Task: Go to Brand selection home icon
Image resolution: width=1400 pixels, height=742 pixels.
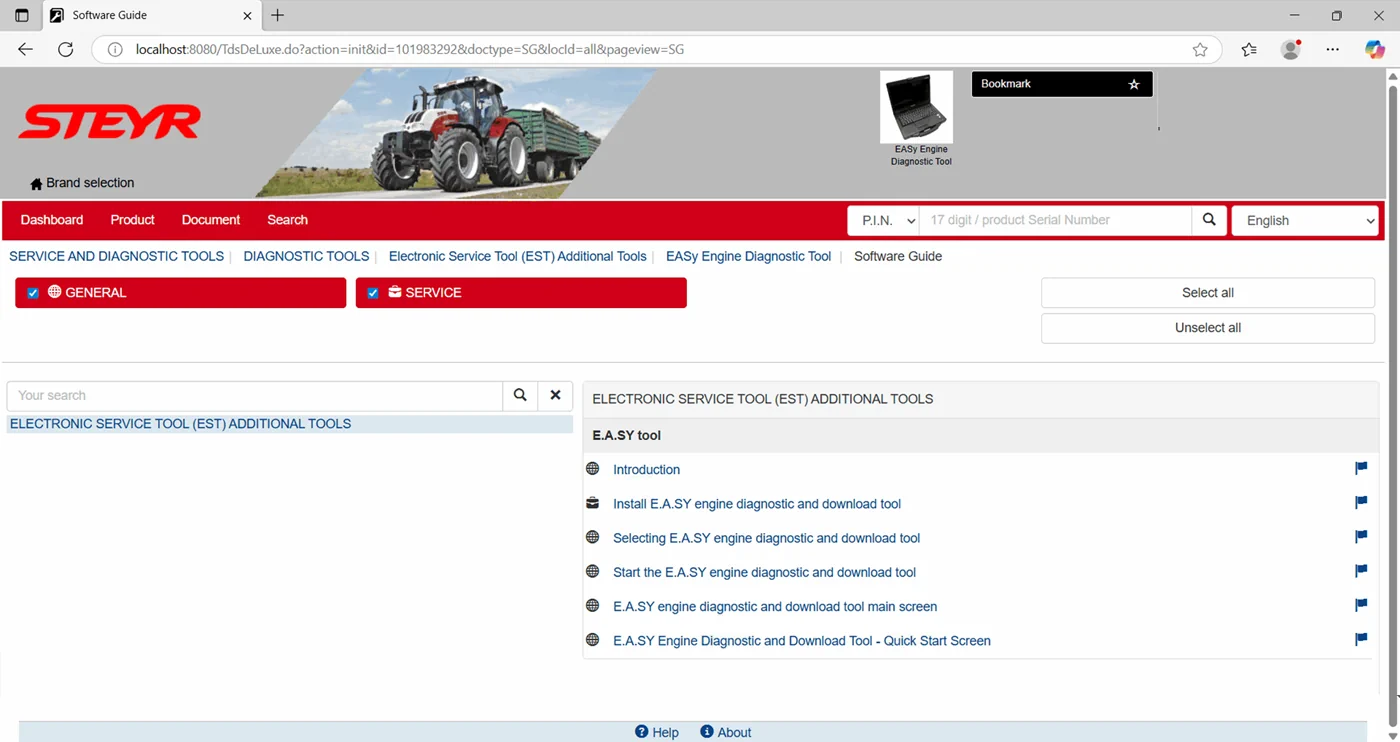Action: 36,184
